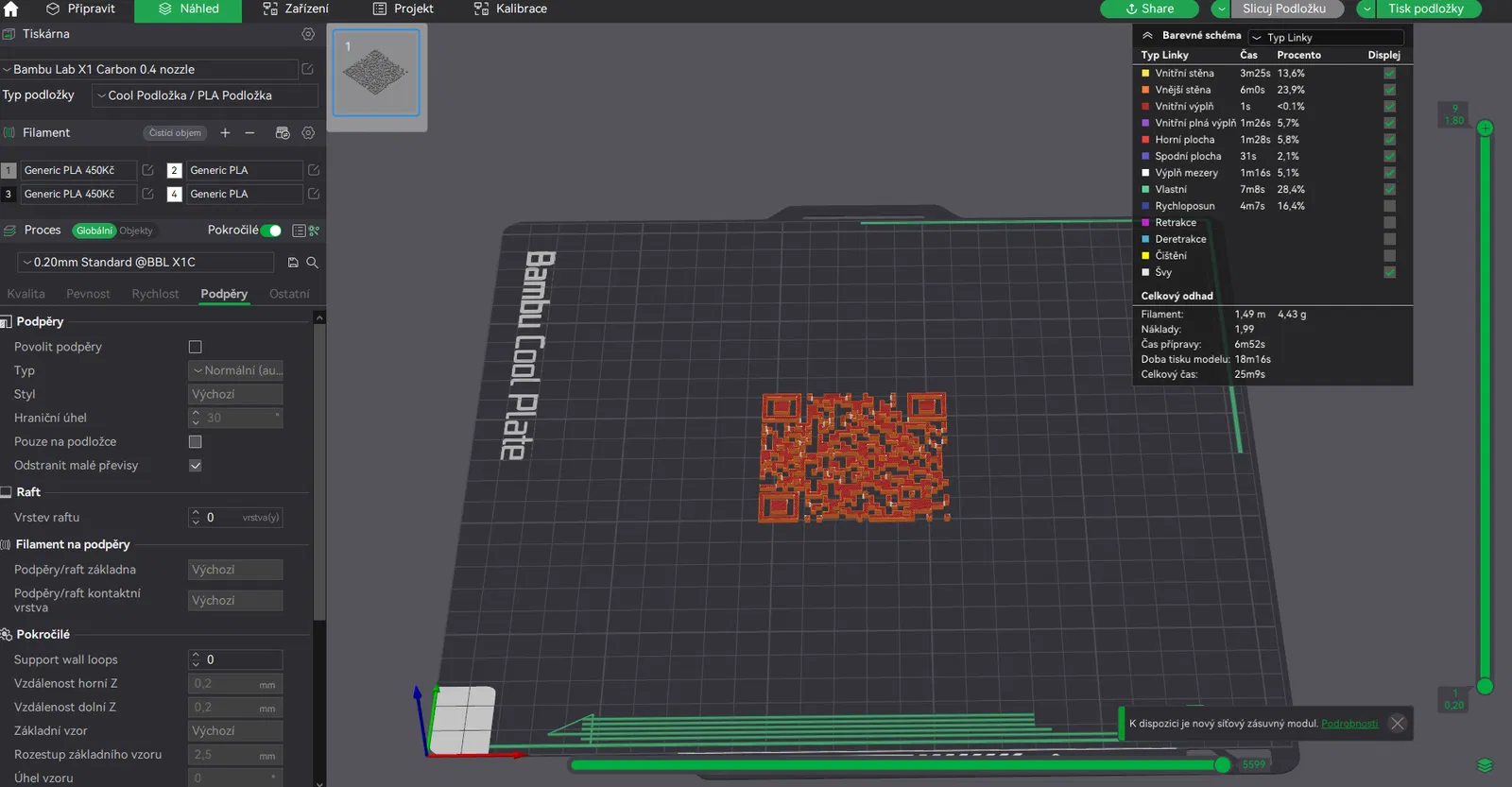Show Retrakce points in preview

[1389, 223]
